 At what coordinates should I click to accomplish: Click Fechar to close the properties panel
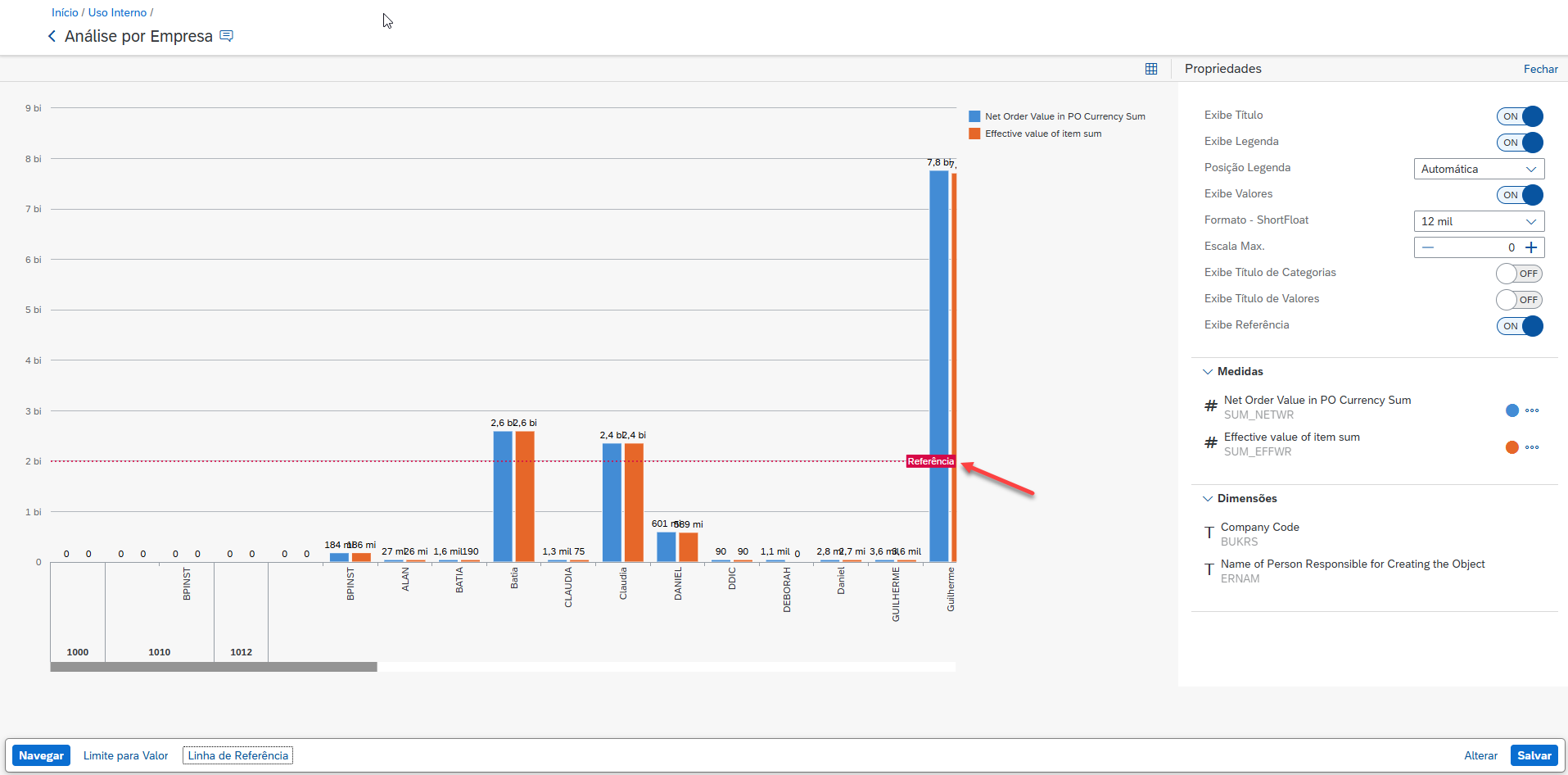(1540, 69)
